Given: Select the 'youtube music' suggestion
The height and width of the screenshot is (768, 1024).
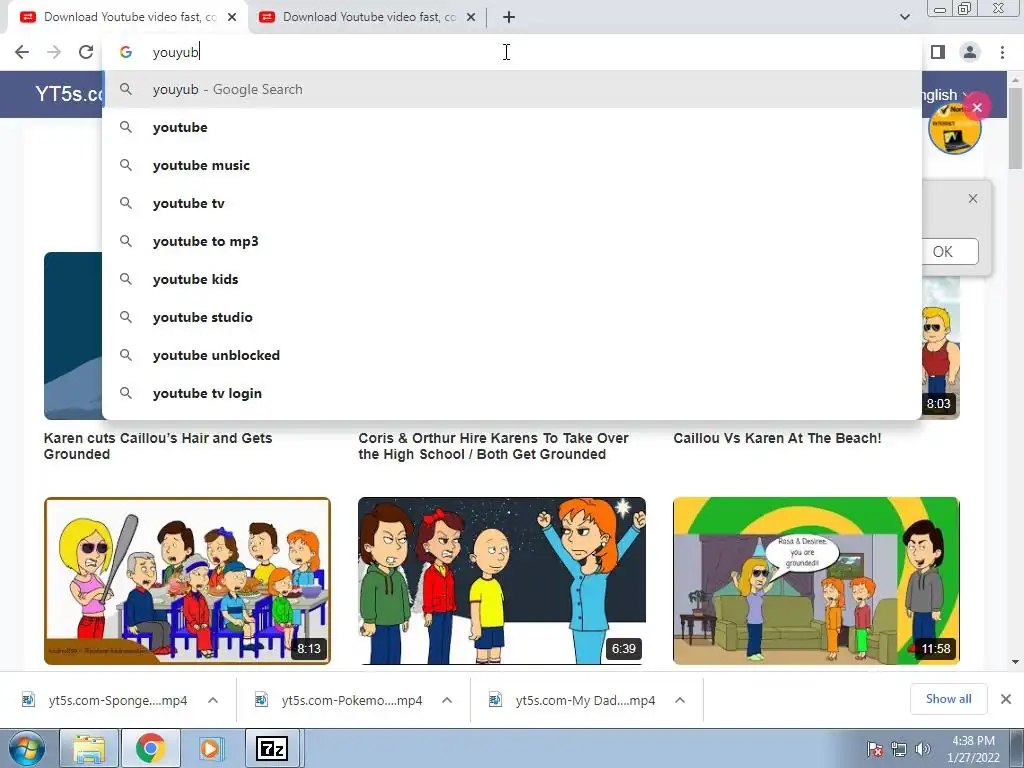Looking at the screenshot, I should 511,165.
